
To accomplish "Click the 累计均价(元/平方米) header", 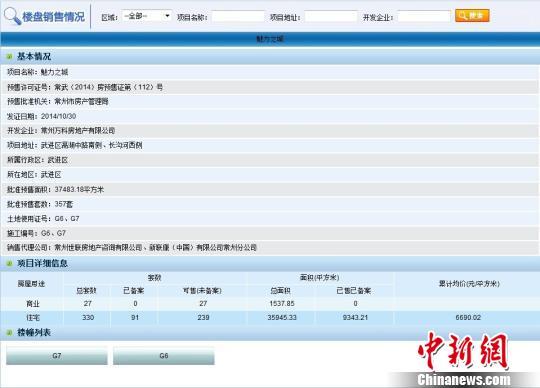I will pyautogui.click(x=469, y=284).
